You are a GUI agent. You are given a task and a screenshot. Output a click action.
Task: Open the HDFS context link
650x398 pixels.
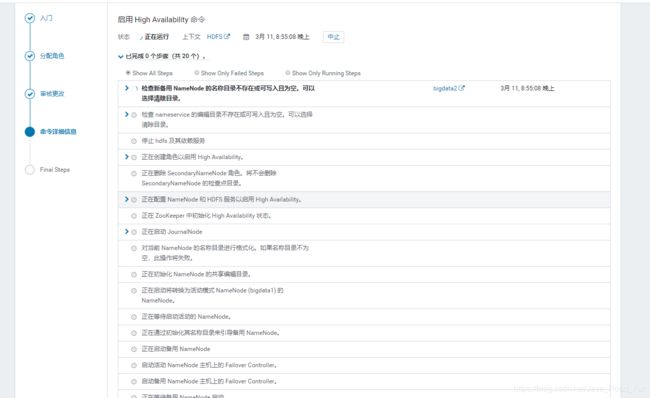(x=218, y=37)
